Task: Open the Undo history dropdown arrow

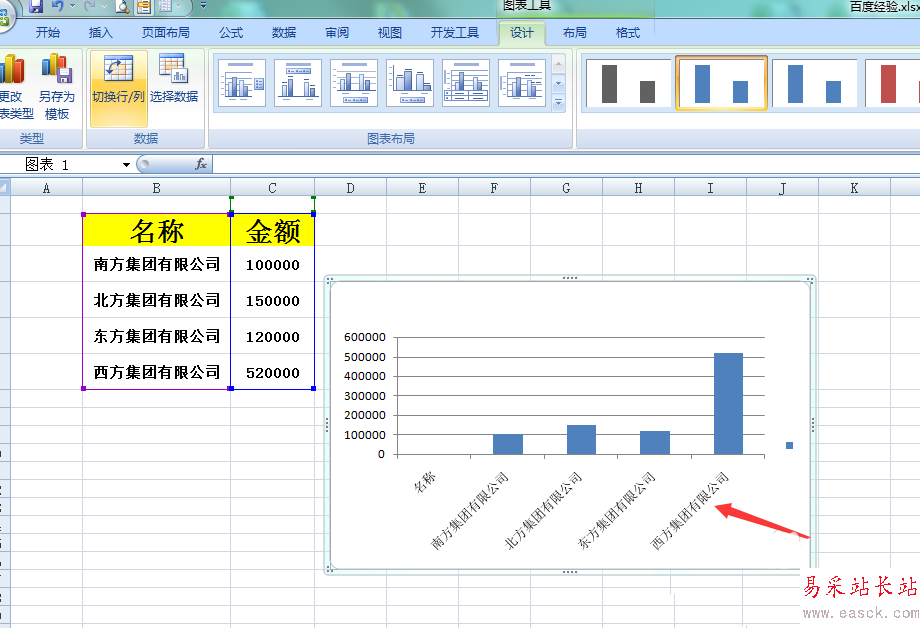Action: pyautogui.click(x=73, y=6)
